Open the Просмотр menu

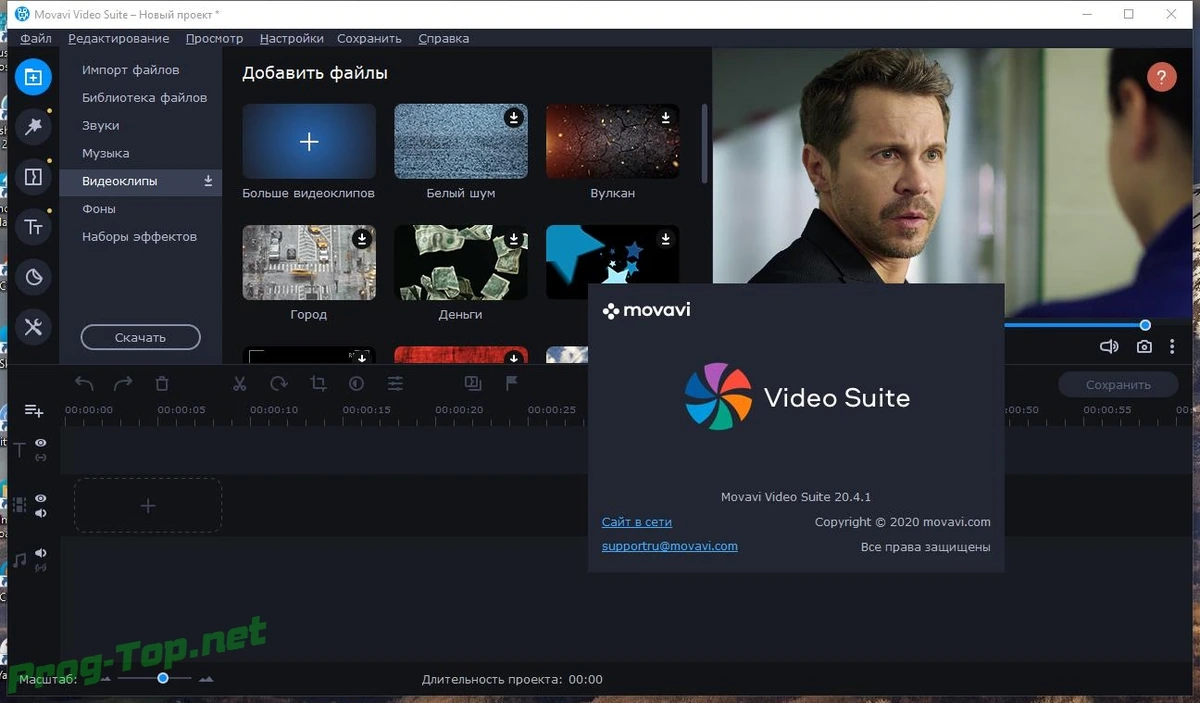[214, 38]
